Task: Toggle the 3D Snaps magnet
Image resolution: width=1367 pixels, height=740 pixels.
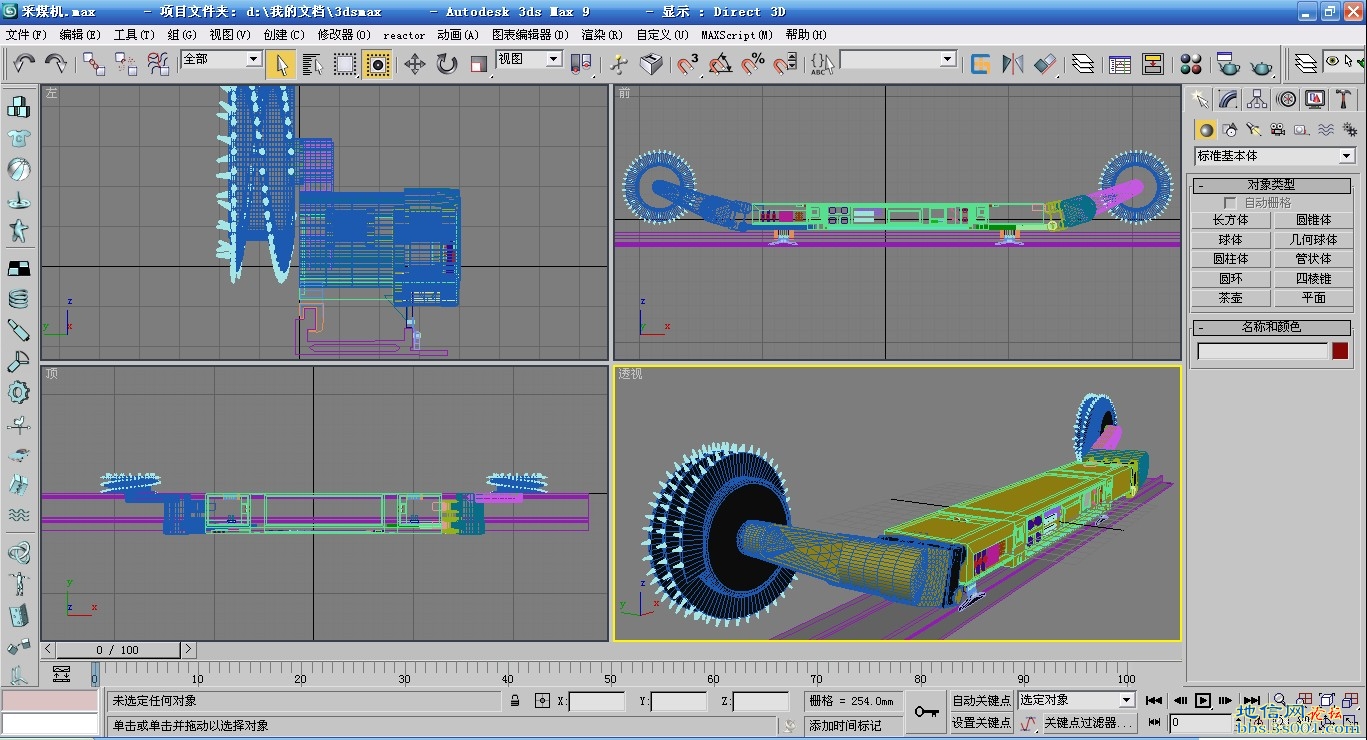Action: coord(688,64)
